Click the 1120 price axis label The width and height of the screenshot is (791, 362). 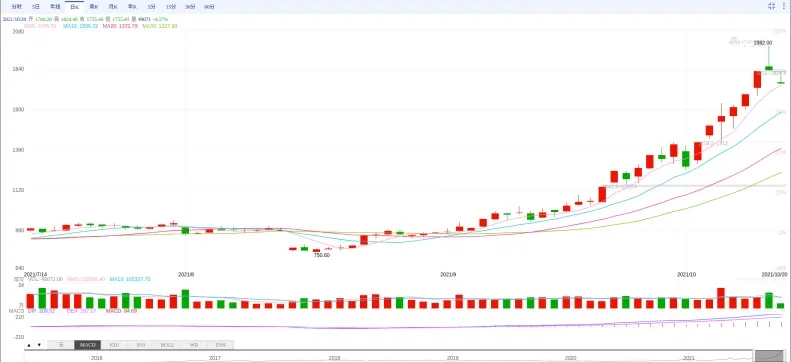pyautogui.click(x=19, y=190)
